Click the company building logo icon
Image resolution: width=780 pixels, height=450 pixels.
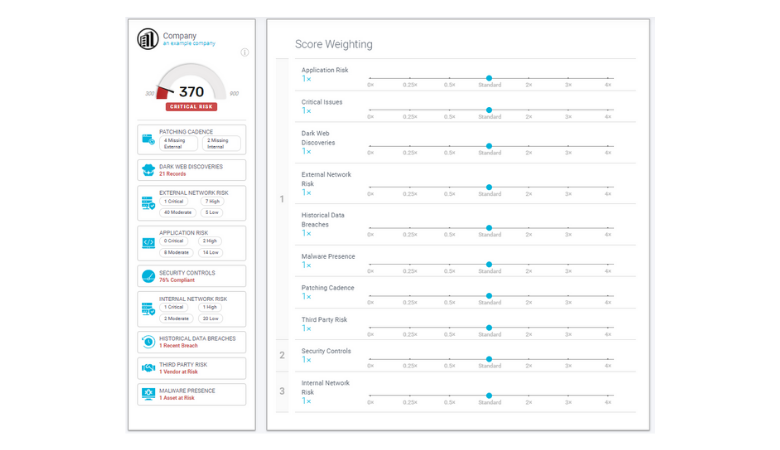(148, 39)
